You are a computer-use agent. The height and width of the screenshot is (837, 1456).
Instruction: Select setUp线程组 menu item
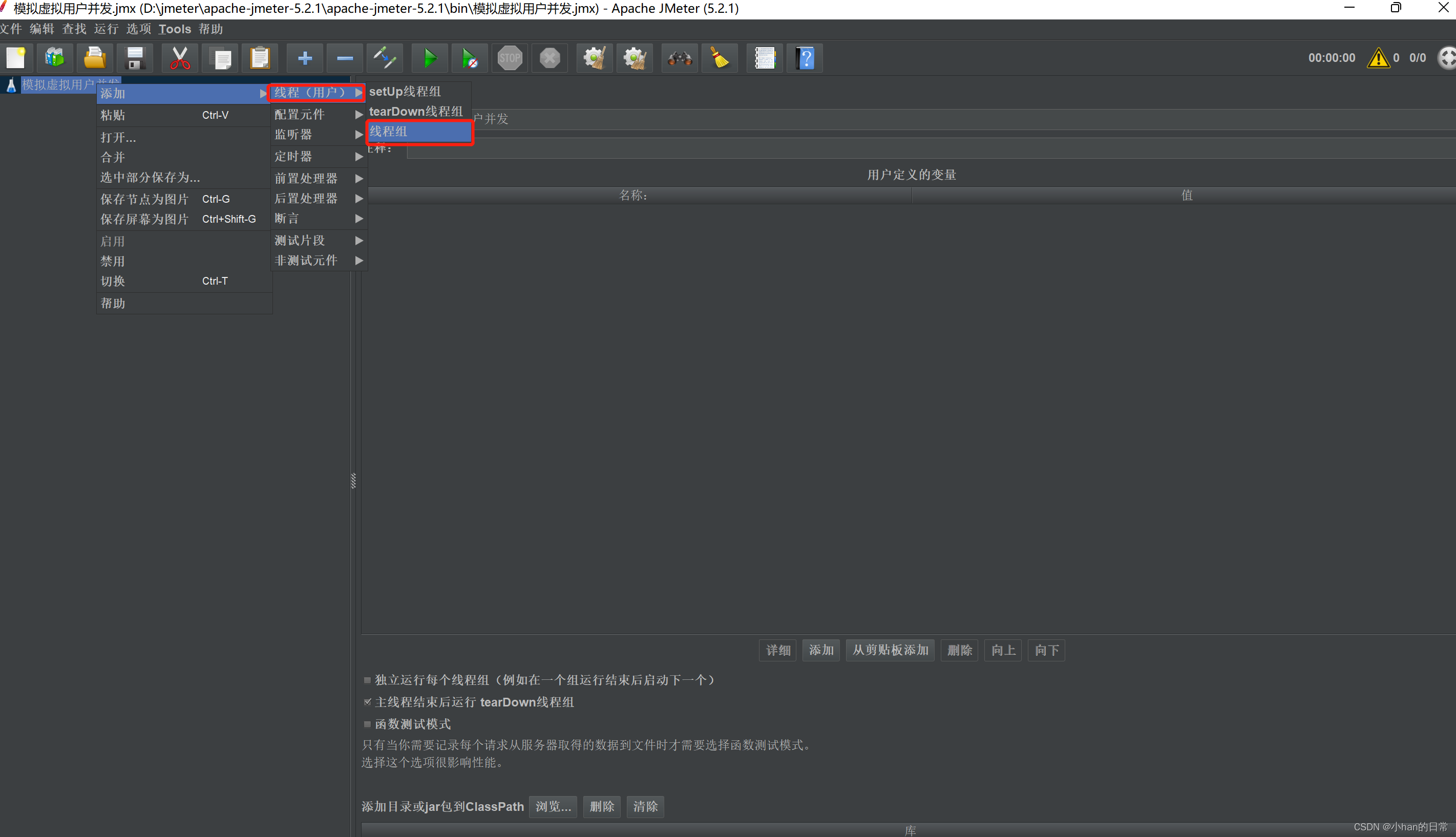pyautogui.click(x=419, y=92)
